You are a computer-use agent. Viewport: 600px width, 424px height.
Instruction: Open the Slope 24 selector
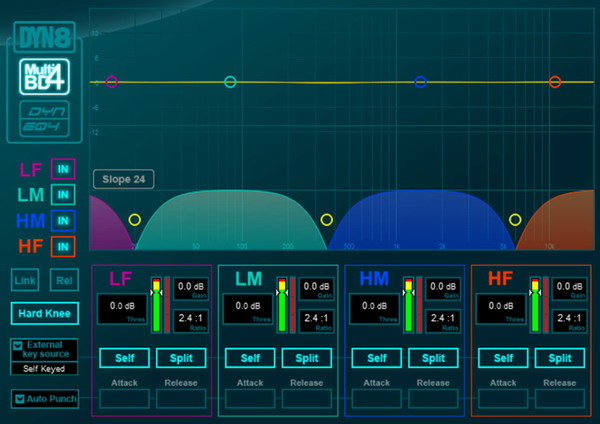click(x=124, y=180)
